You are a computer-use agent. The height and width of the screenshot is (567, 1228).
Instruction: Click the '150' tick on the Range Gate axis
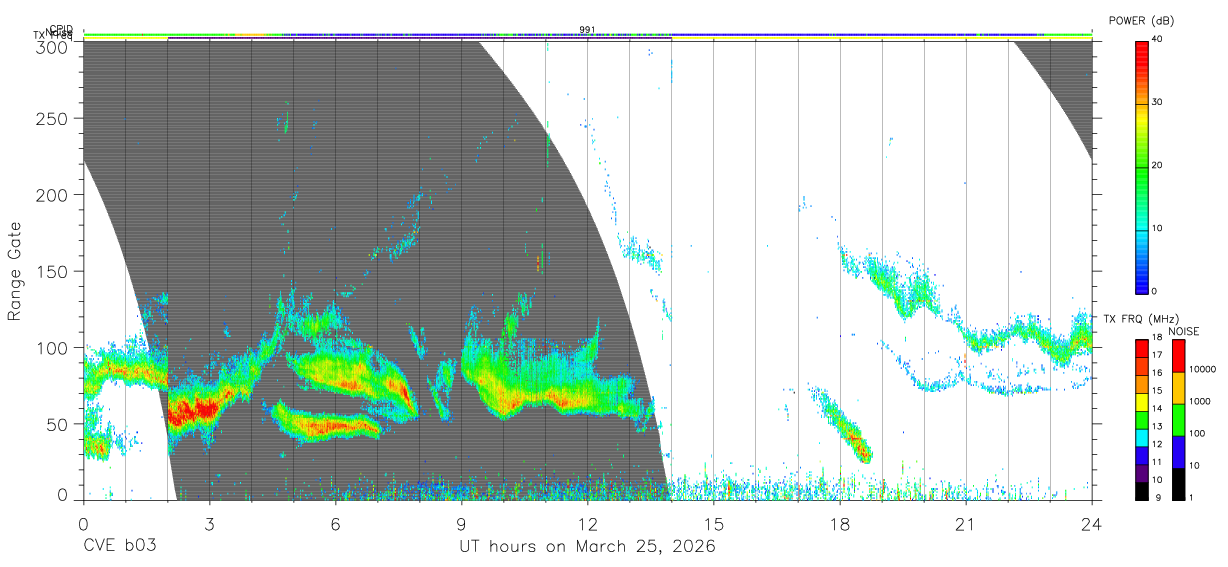(x=52, y=271)
